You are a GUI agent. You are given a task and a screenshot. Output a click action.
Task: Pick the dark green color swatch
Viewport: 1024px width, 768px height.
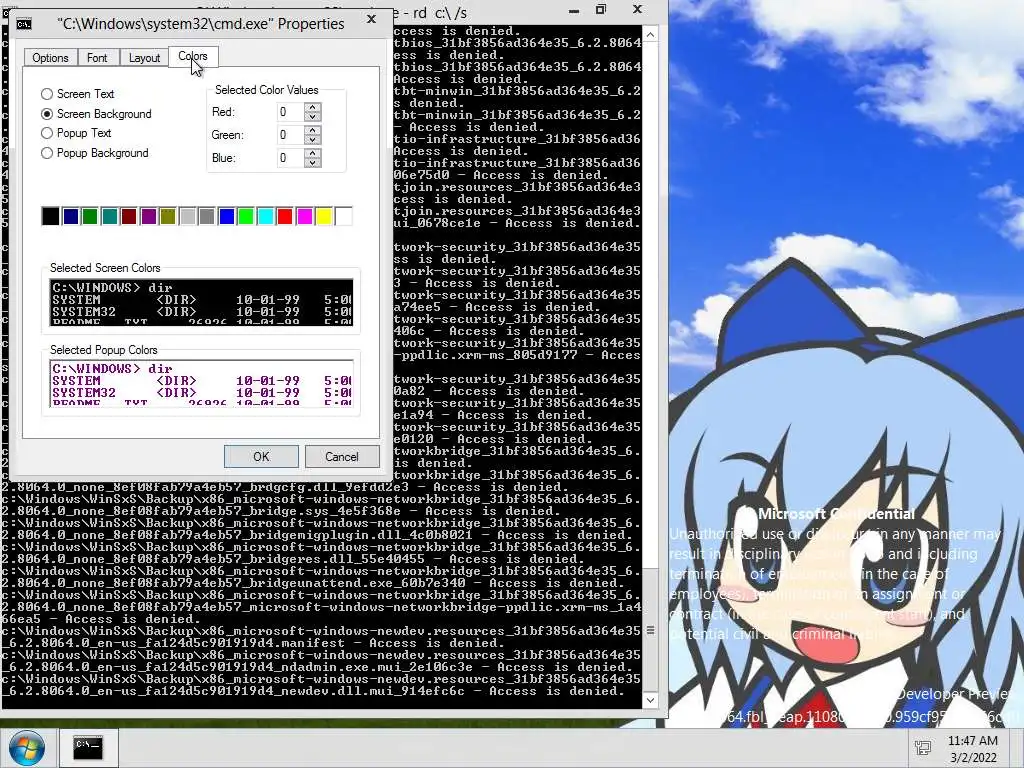[90, 216]
